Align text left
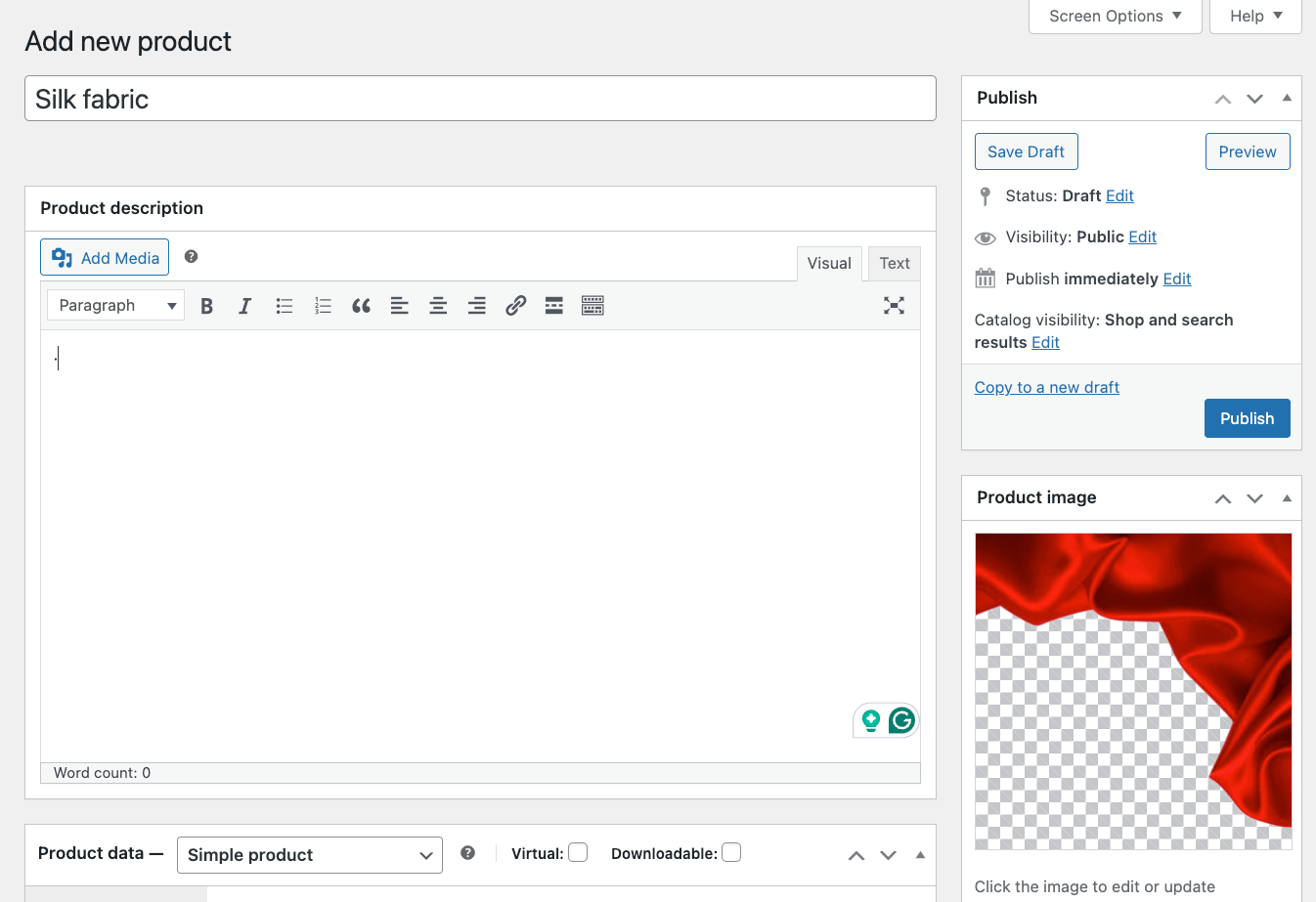 400,306
